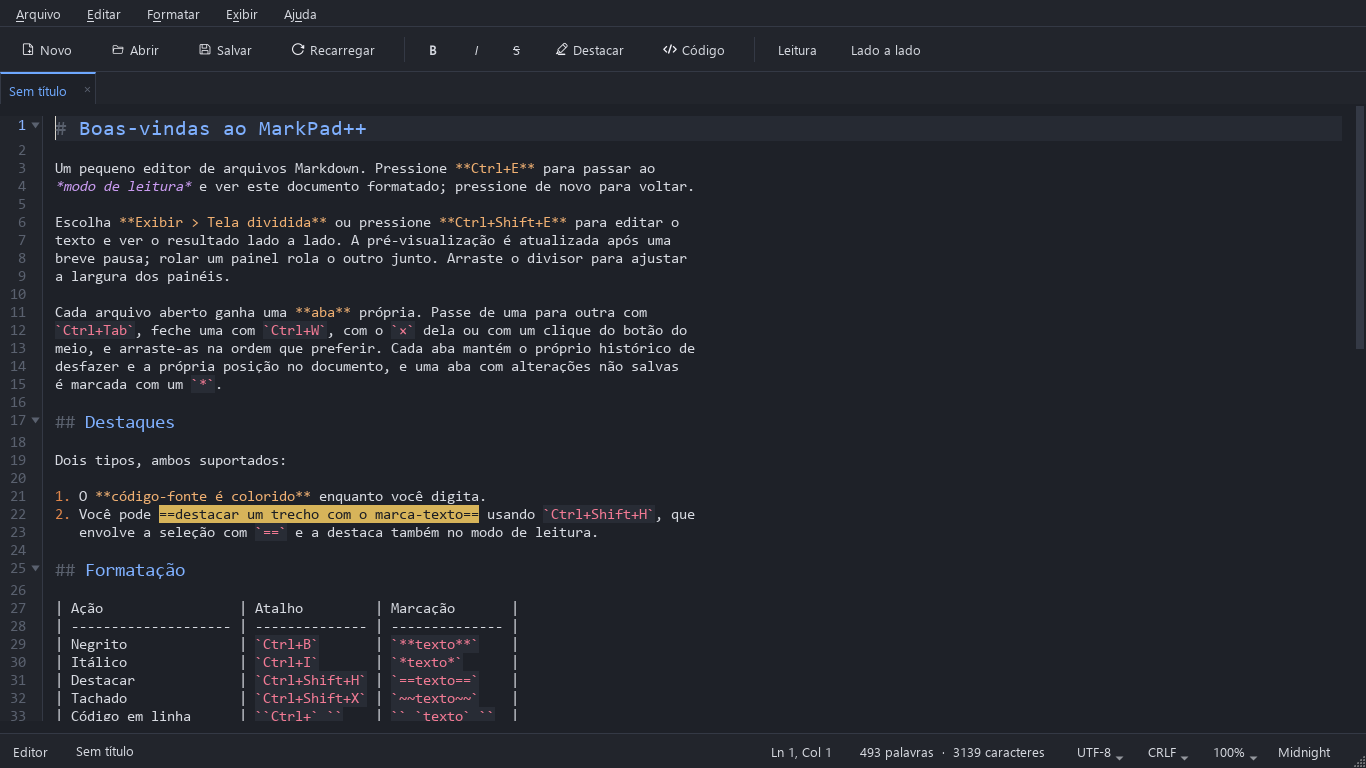Click the Ln 1, Col 1 indicator
1366x768 pixels.
click(801, 752)
